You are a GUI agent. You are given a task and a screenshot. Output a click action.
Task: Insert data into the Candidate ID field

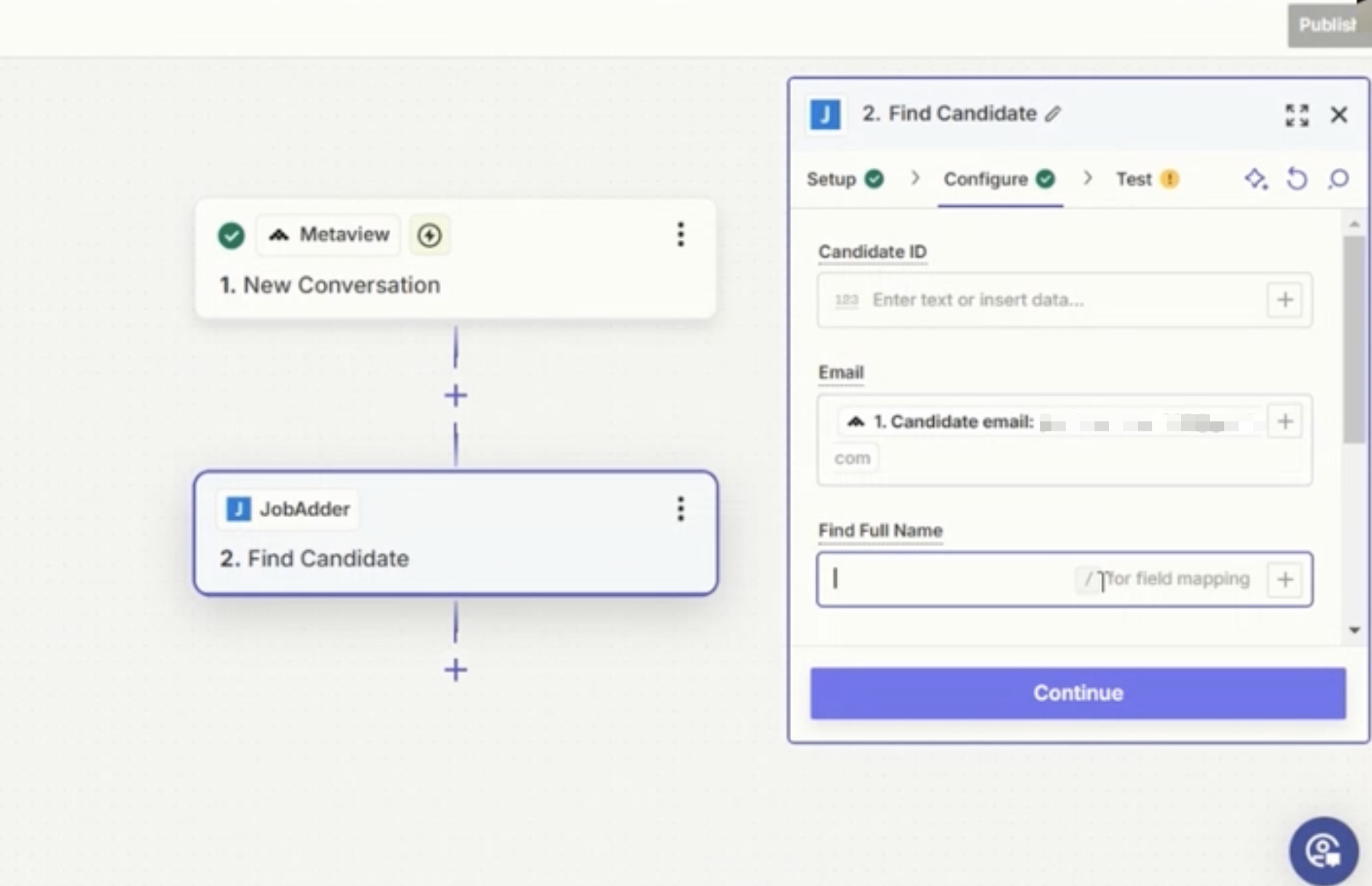pyautogui.click(x=1285, y=300)
